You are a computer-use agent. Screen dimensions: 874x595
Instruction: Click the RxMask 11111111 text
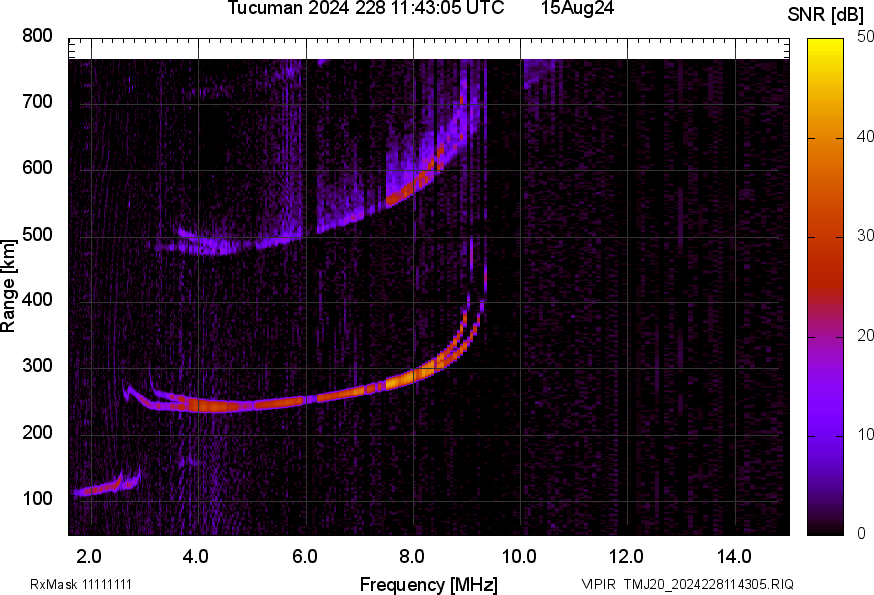tap(81, 584)
